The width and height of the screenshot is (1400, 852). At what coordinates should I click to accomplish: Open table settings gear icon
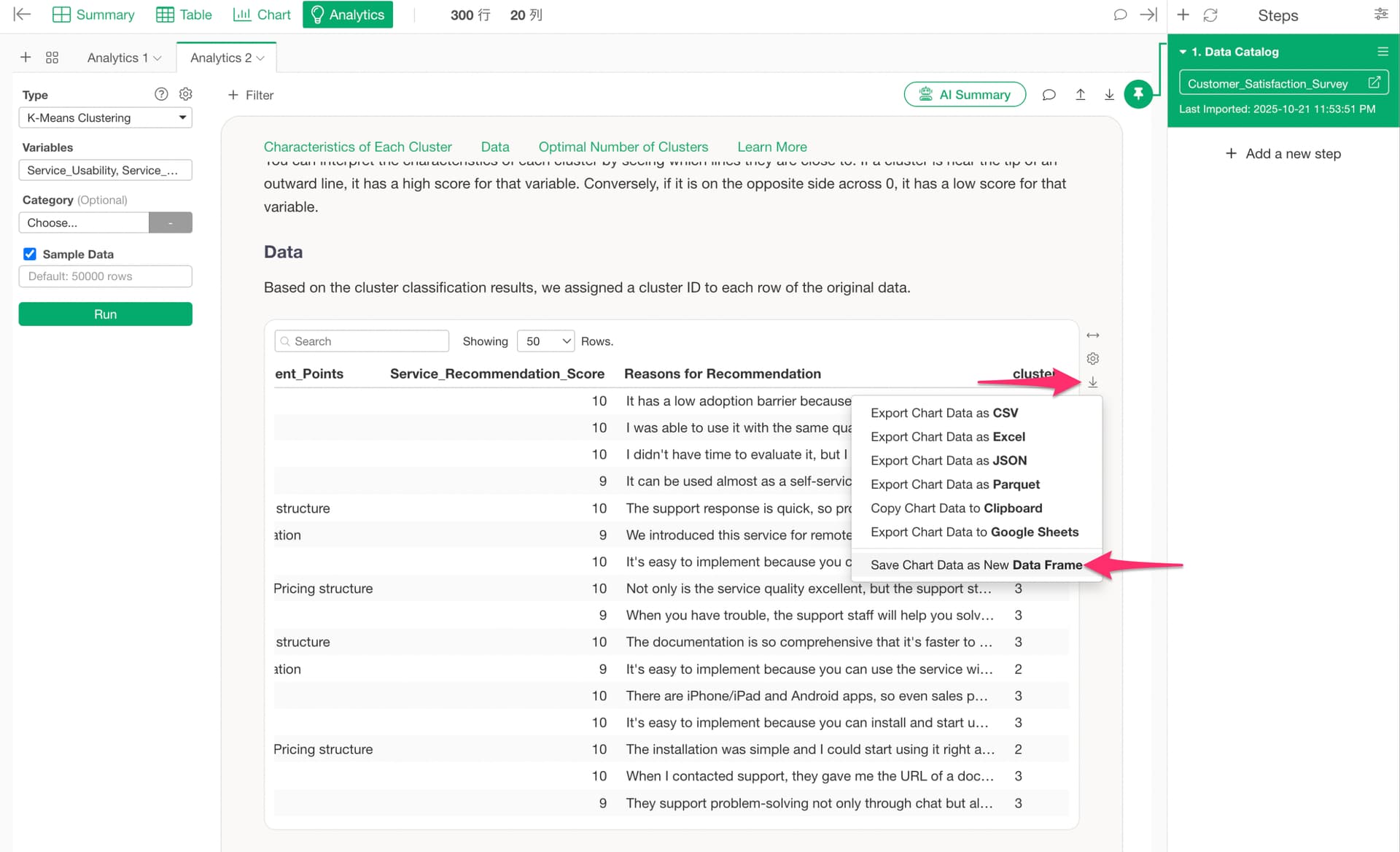[1092, 359]
